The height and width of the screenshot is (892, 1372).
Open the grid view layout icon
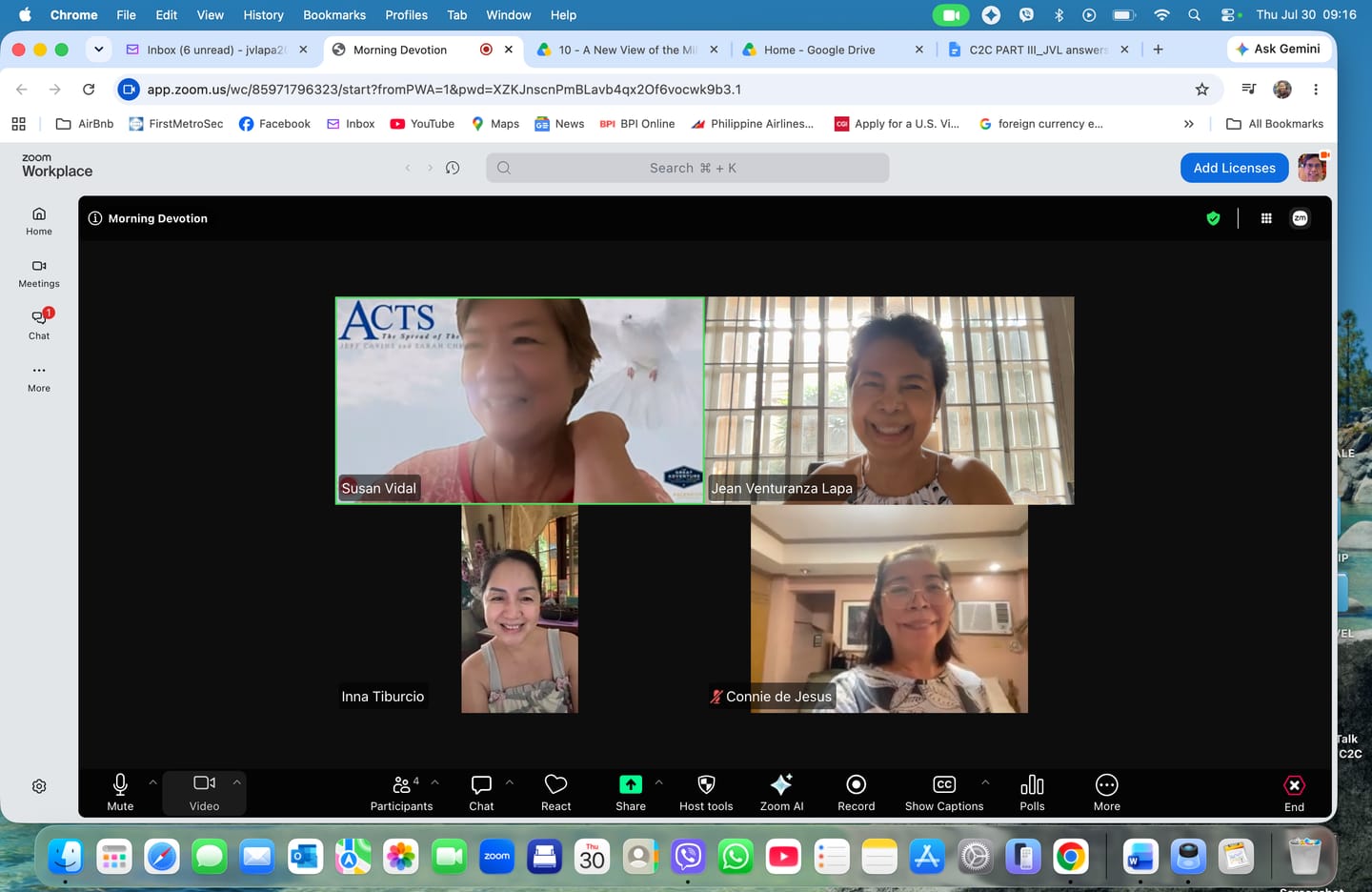pyautogui.click(x=1266, y=218)
